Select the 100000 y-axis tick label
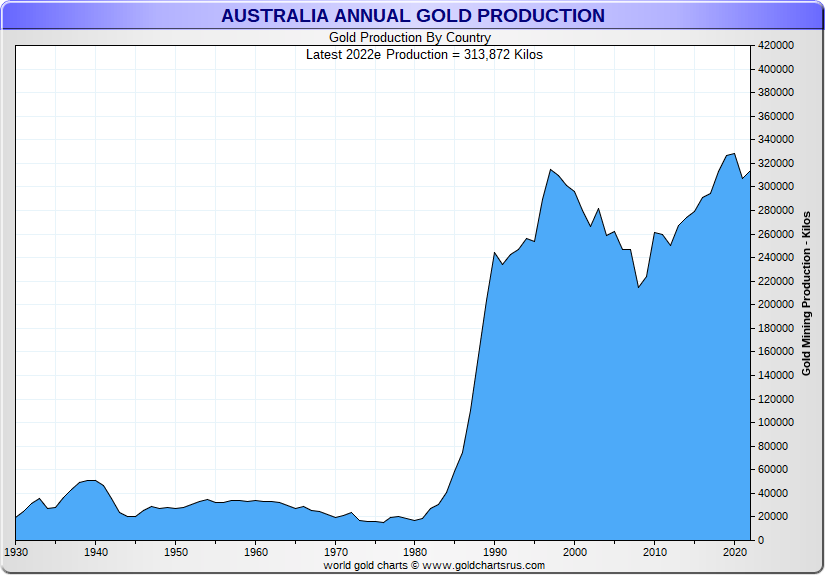 tap(776, 422)
